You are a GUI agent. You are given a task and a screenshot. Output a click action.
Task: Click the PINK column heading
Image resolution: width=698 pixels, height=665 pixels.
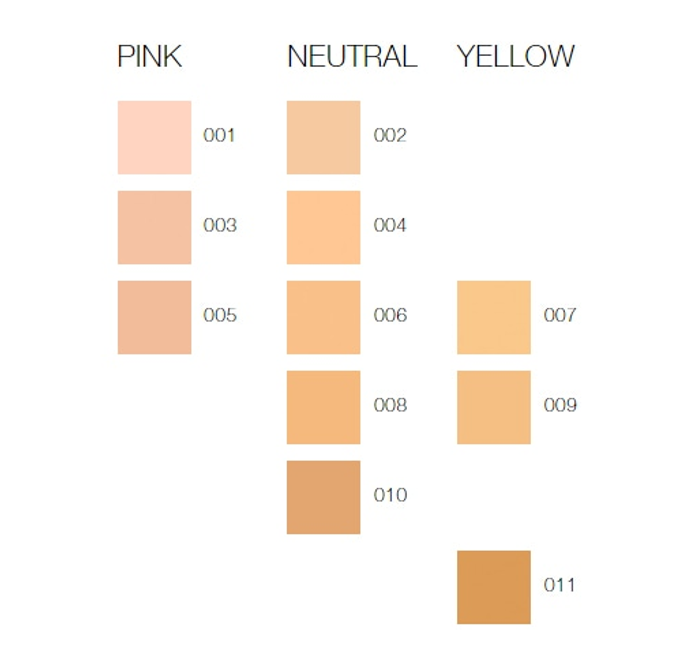coord(150,57)
